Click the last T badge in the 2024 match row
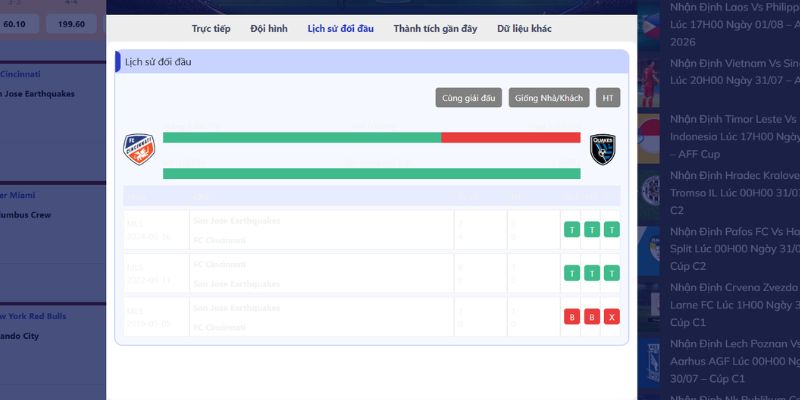The width and height of the screenshot is (800, 400). (611, 230)
